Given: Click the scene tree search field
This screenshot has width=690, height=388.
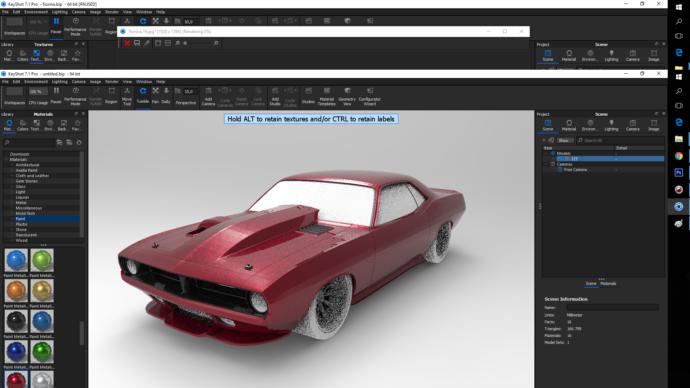Looking at the screenshot, I should click(x=620, y=140).
